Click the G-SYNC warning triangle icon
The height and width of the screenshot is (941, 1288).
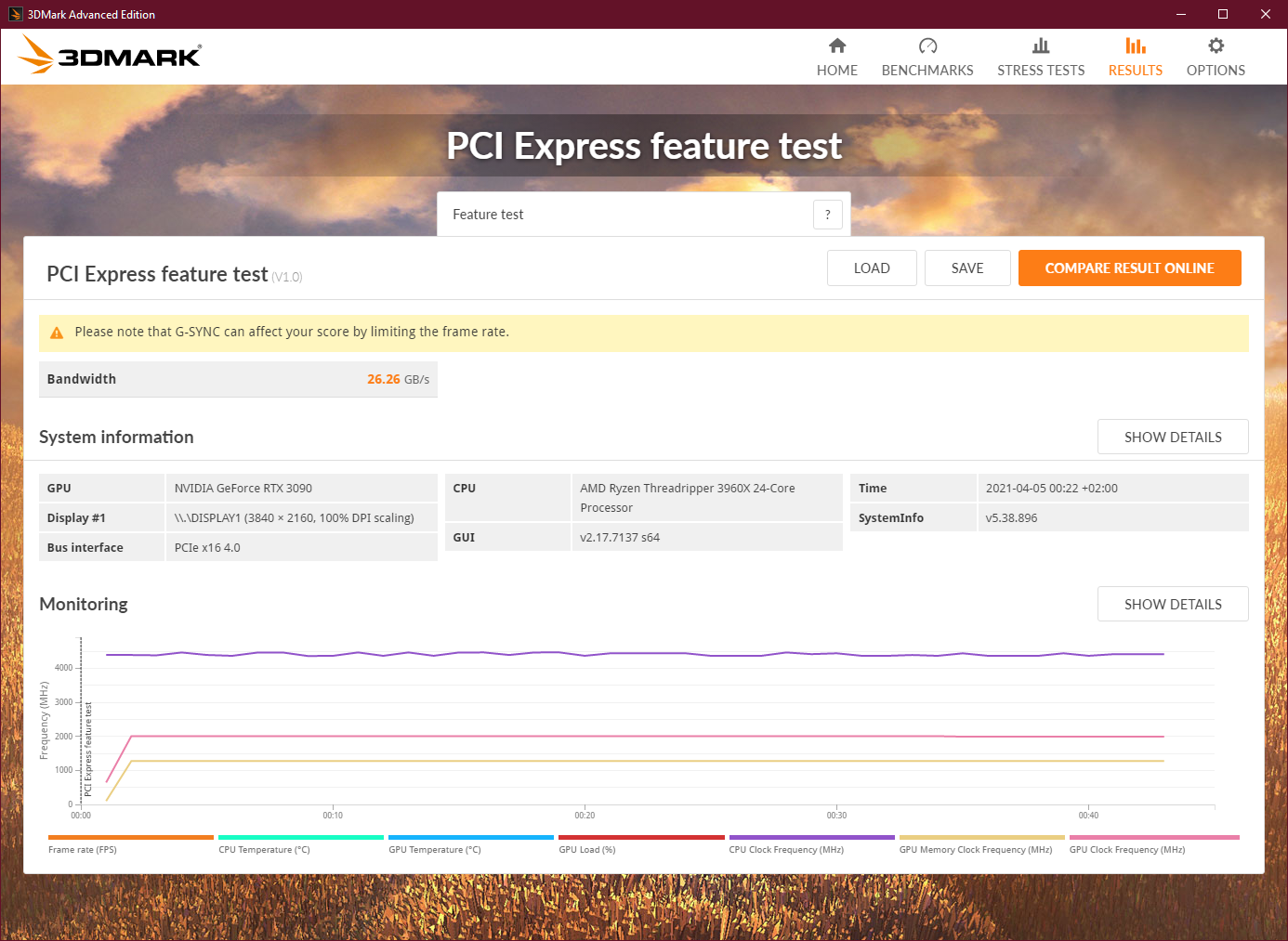57,333
